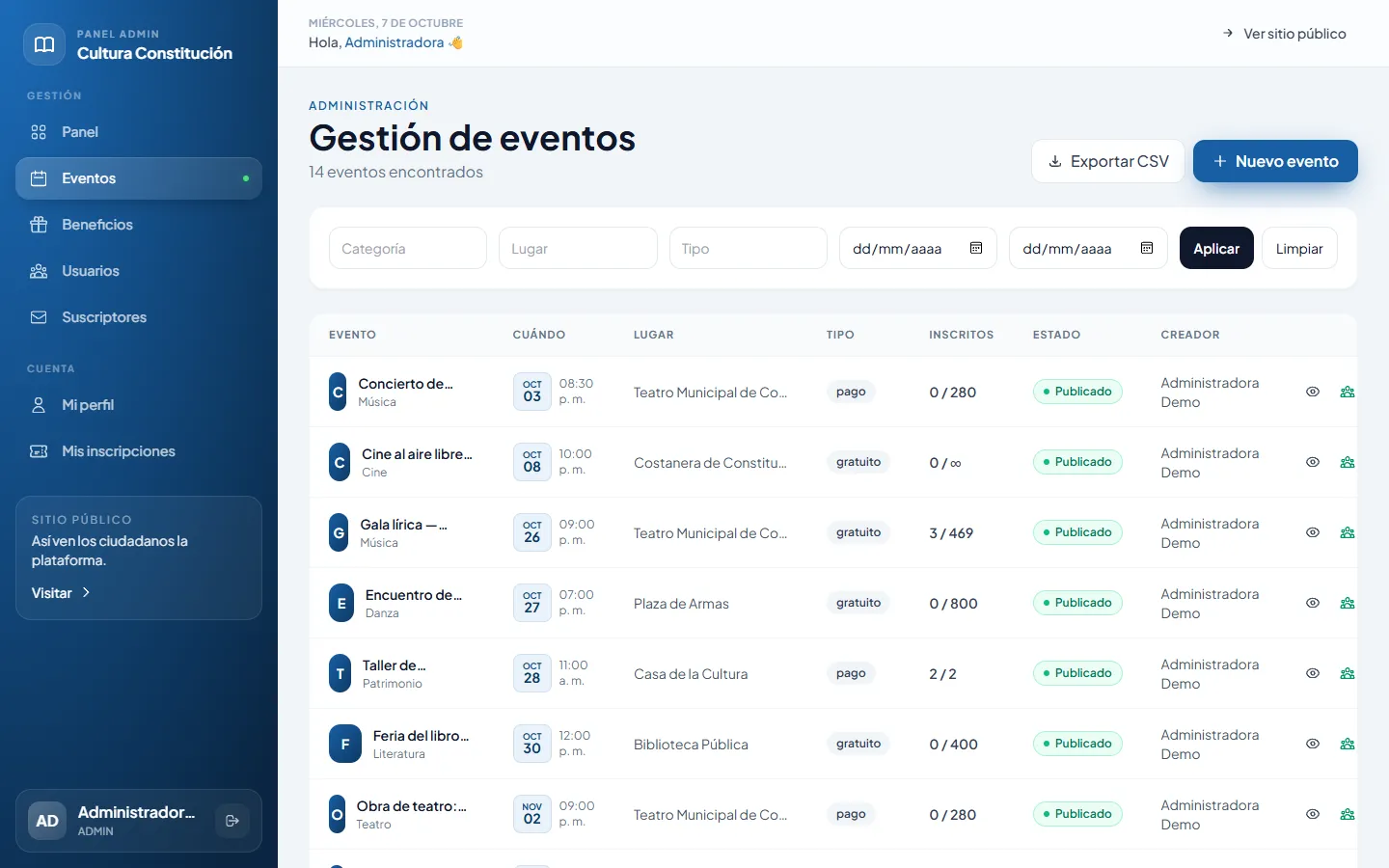Open attendees icon for Concierto de… row
This screenshot has width=1389, height=868.
[1348, 392]
